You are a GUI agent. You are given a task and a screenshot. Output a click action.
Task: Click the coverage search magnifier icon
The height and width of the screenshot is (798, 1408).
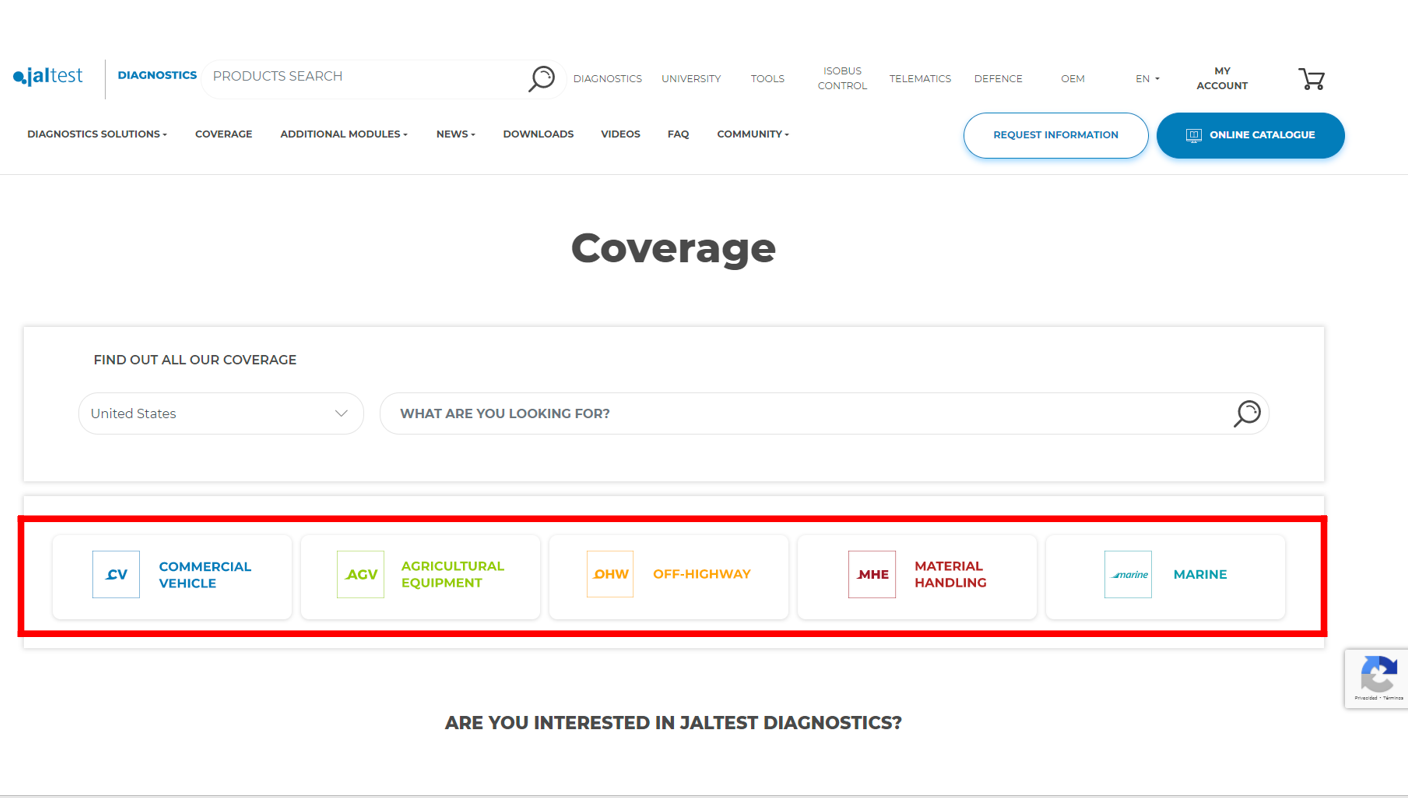click(1247, 413)
